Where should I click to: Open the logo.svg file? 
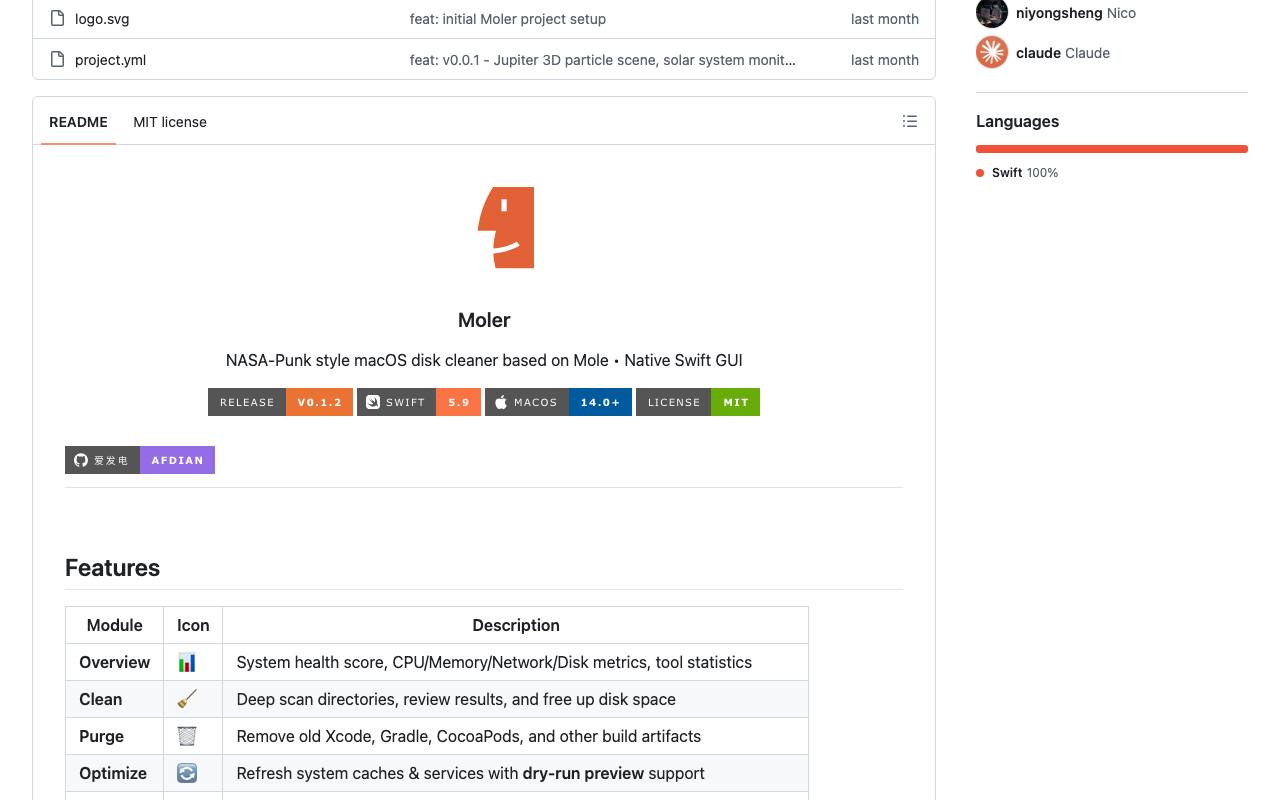pos(102,19)
